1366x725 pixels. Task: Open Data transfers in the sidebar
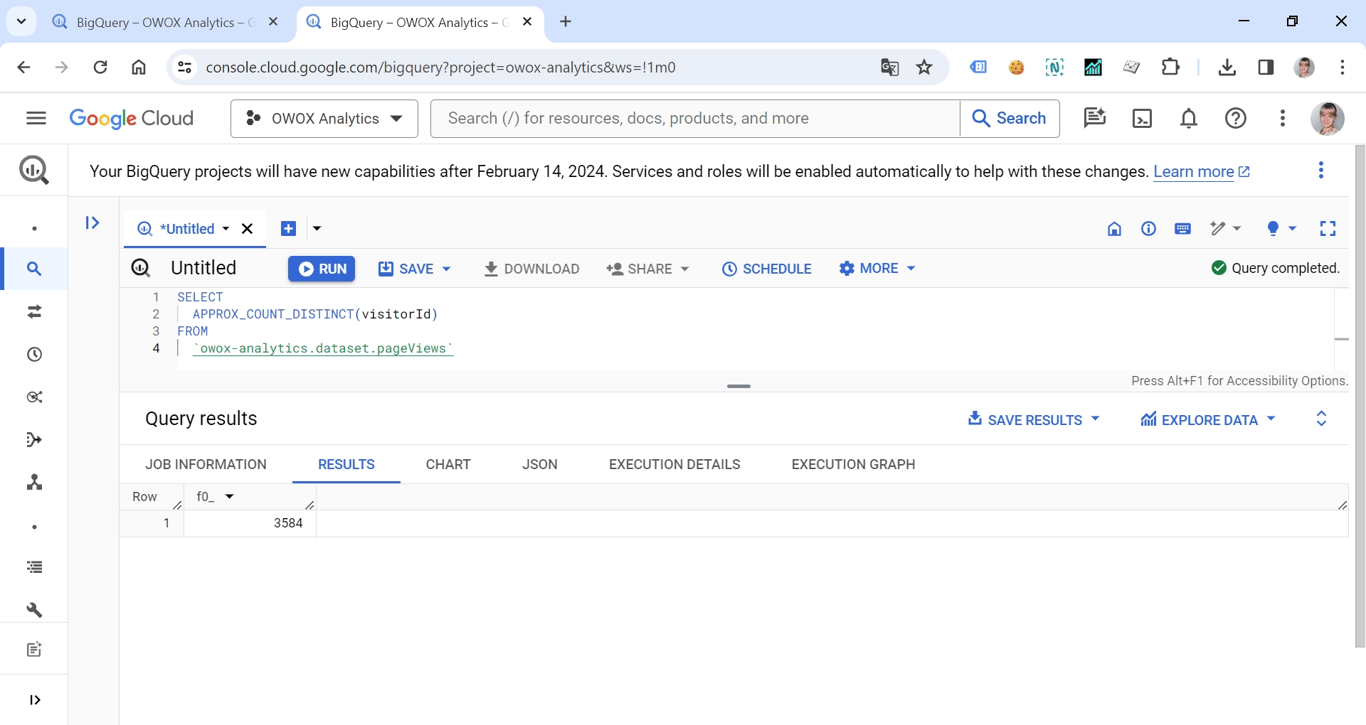pyautogui.click(x=34, y=312)
